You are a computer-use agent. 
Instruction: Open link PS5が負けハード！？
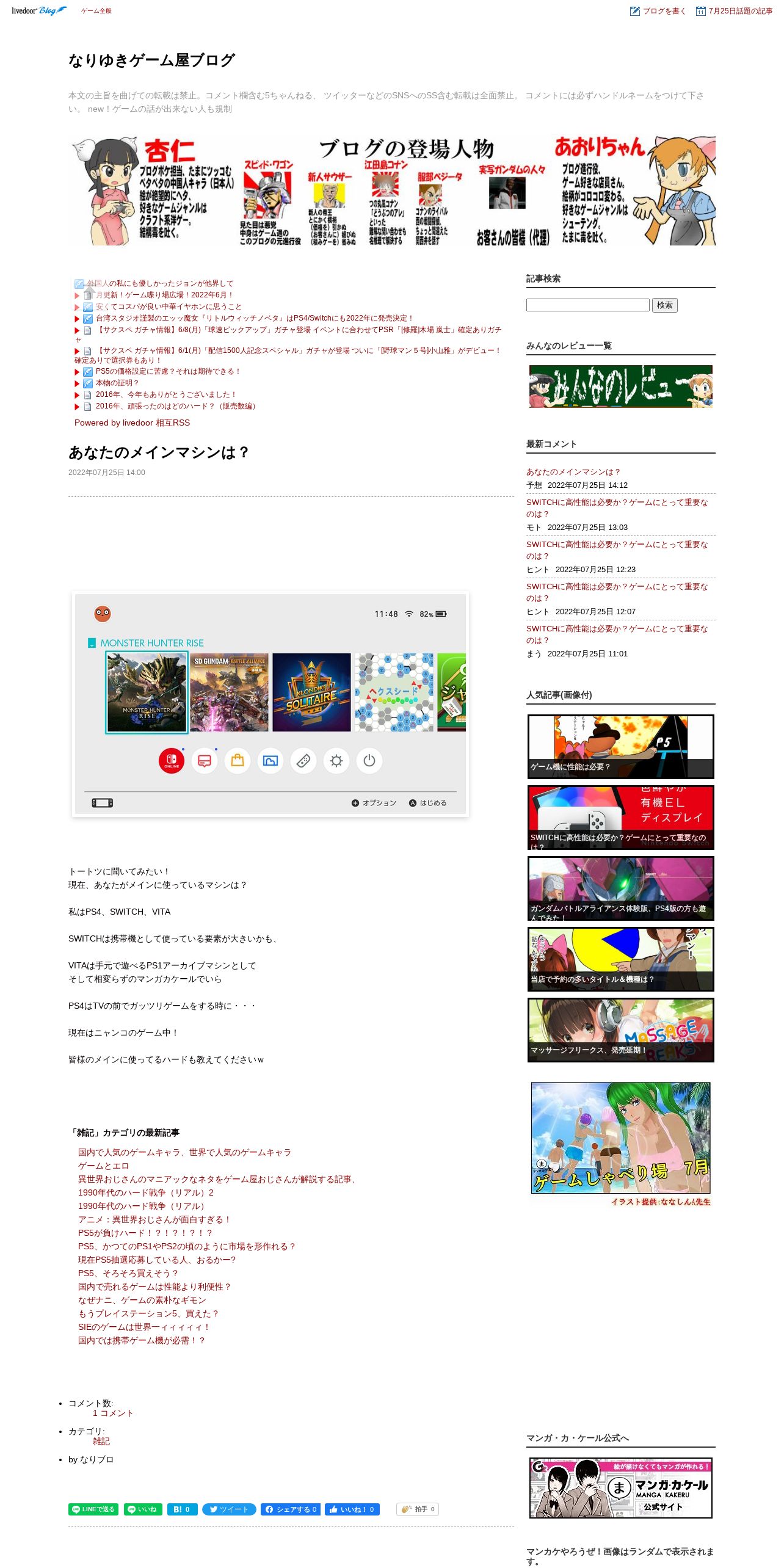145,1233
